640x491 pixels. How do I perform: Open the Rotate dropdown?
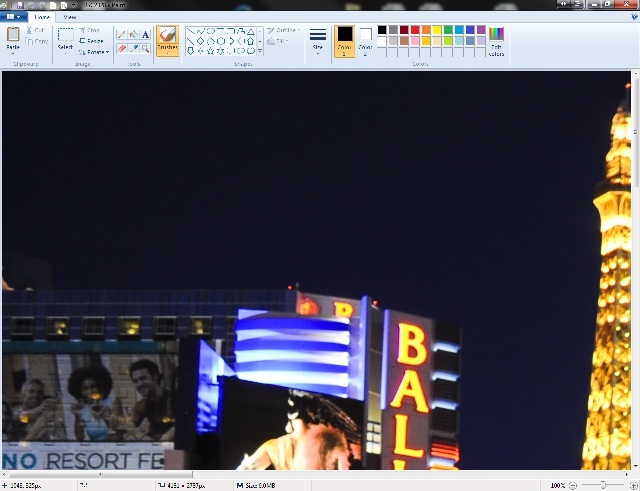[94, 52]
